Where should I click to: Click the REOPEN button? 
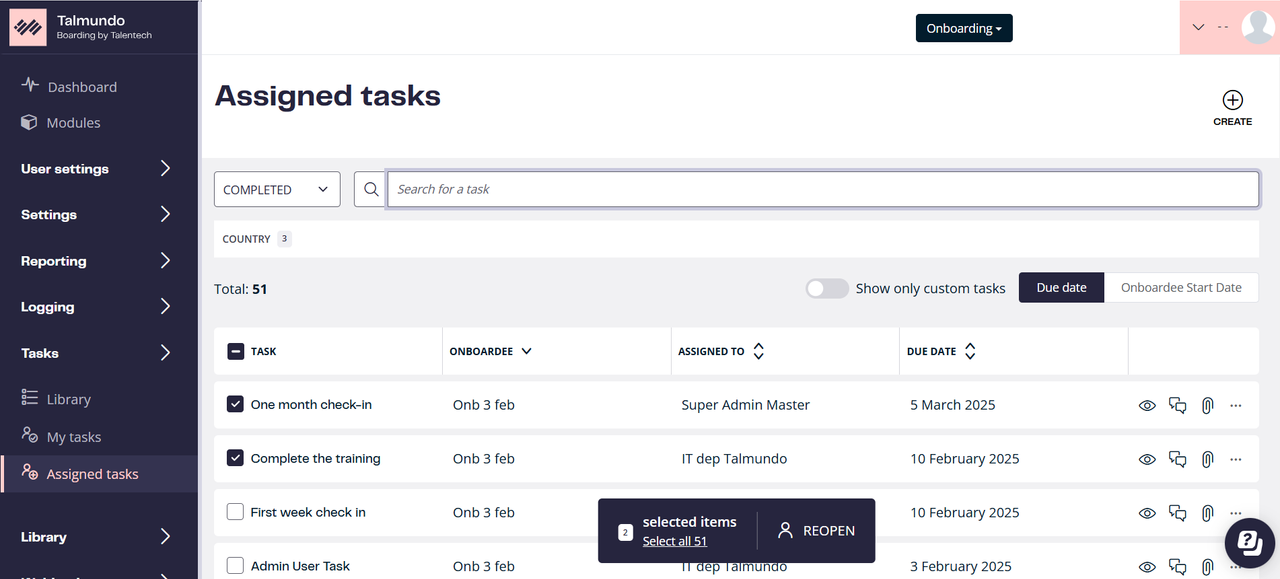(x=816, y=531)
